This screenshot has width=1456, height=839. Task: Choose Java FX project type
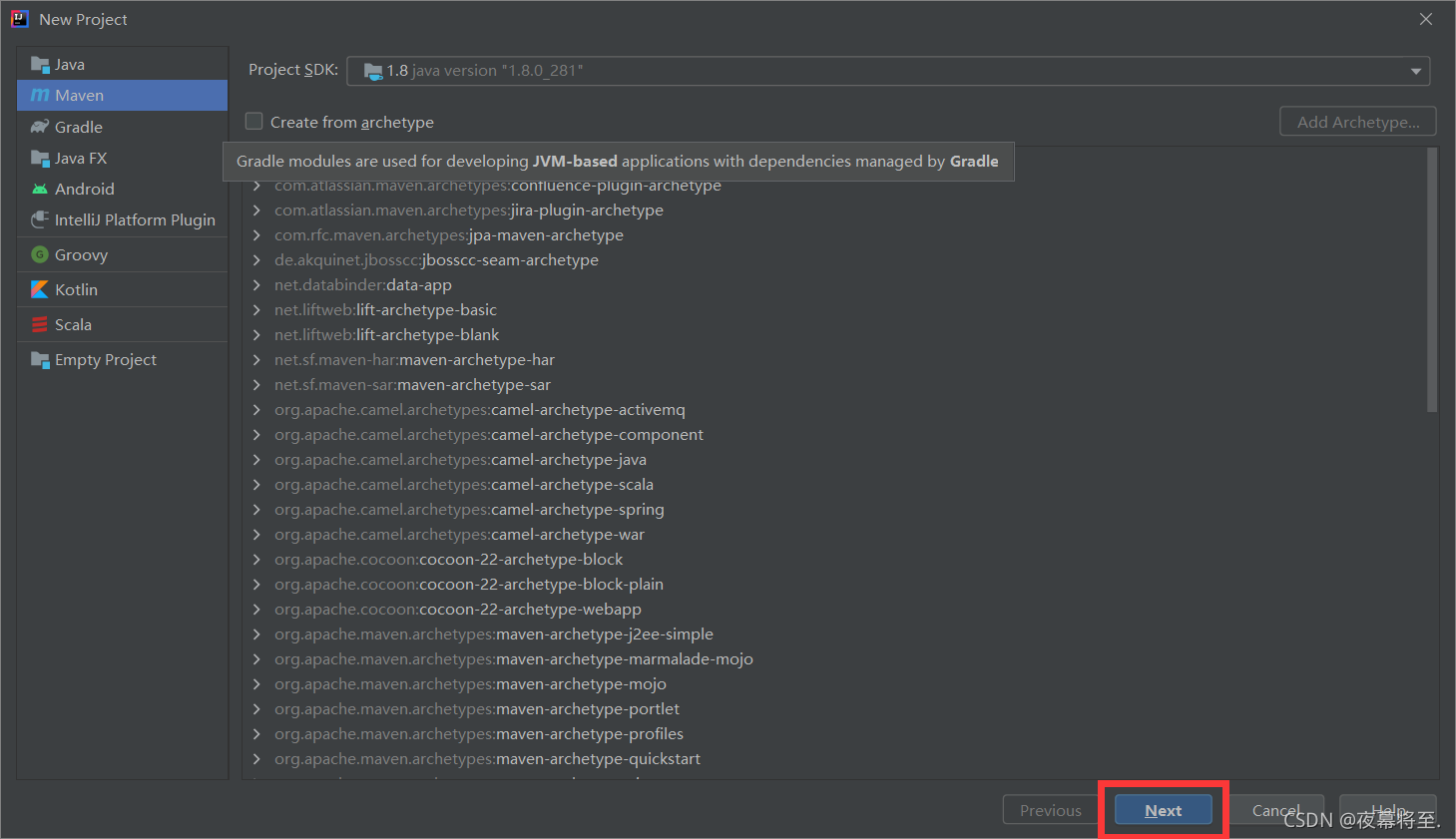(x=122, y=158)
